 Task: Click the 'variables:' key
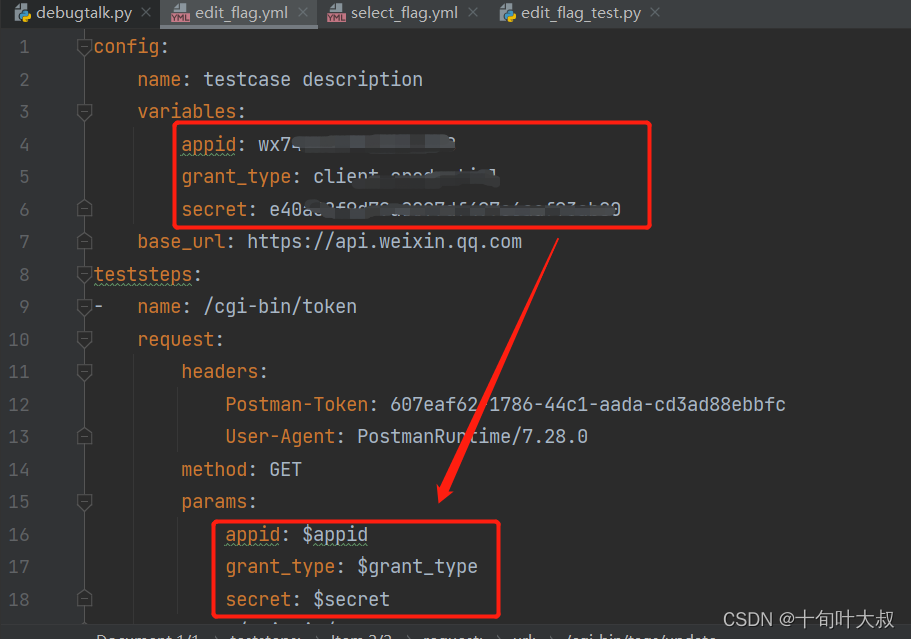pos(191,112)
